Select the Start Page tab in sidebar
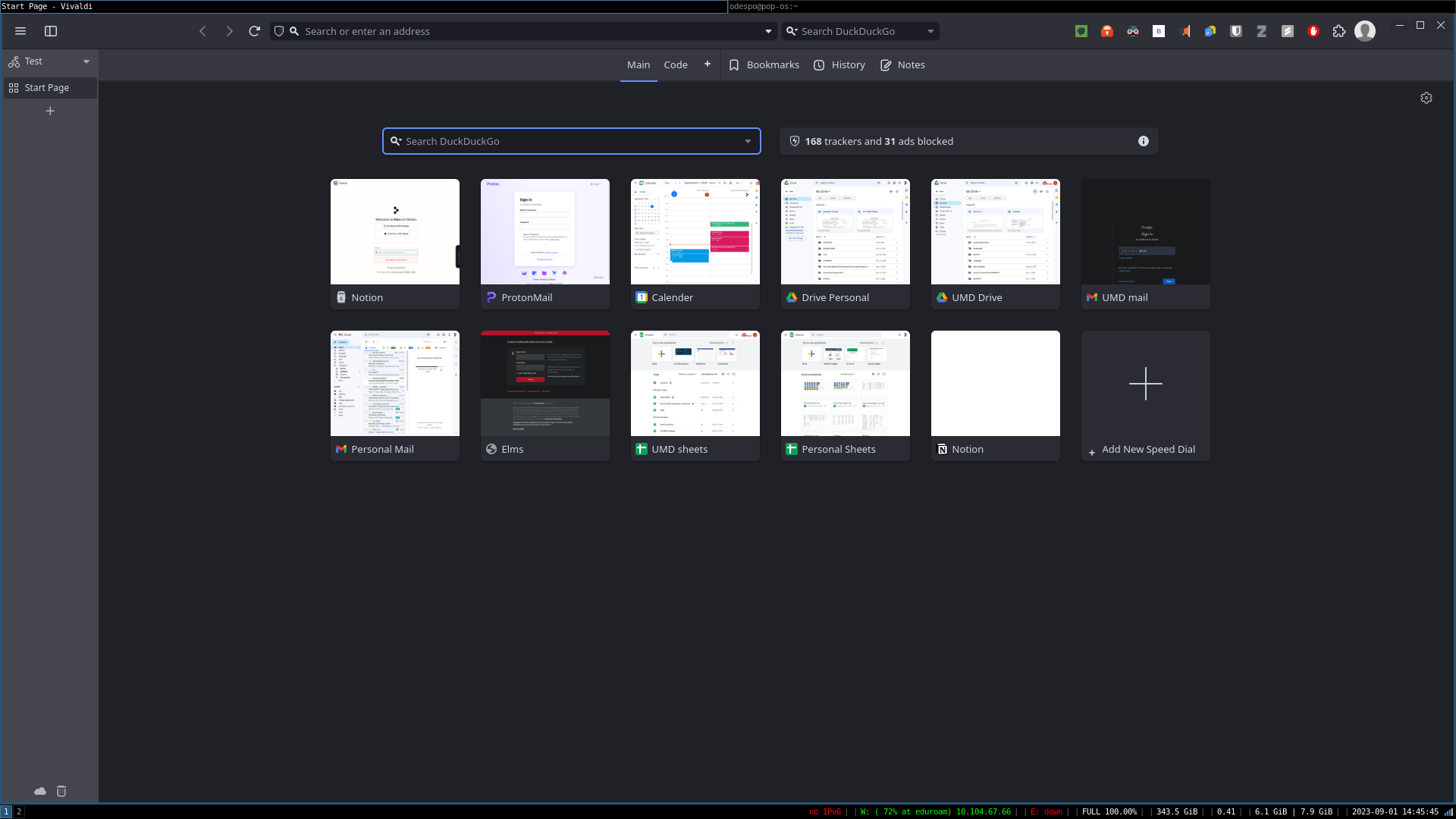 pyautogui.click(x=50, y=88)
